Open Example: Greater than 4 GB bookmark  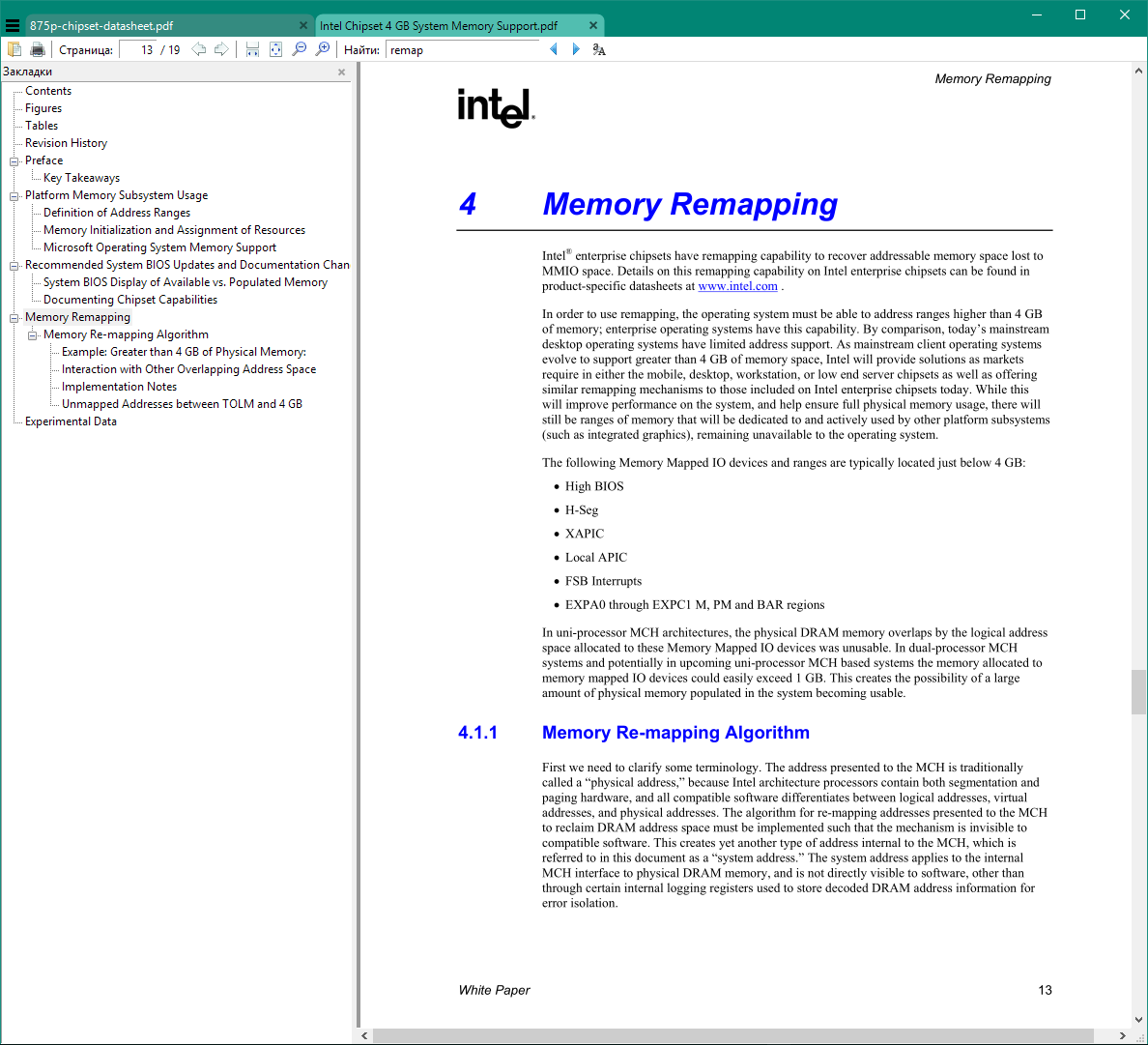(184, 352)
